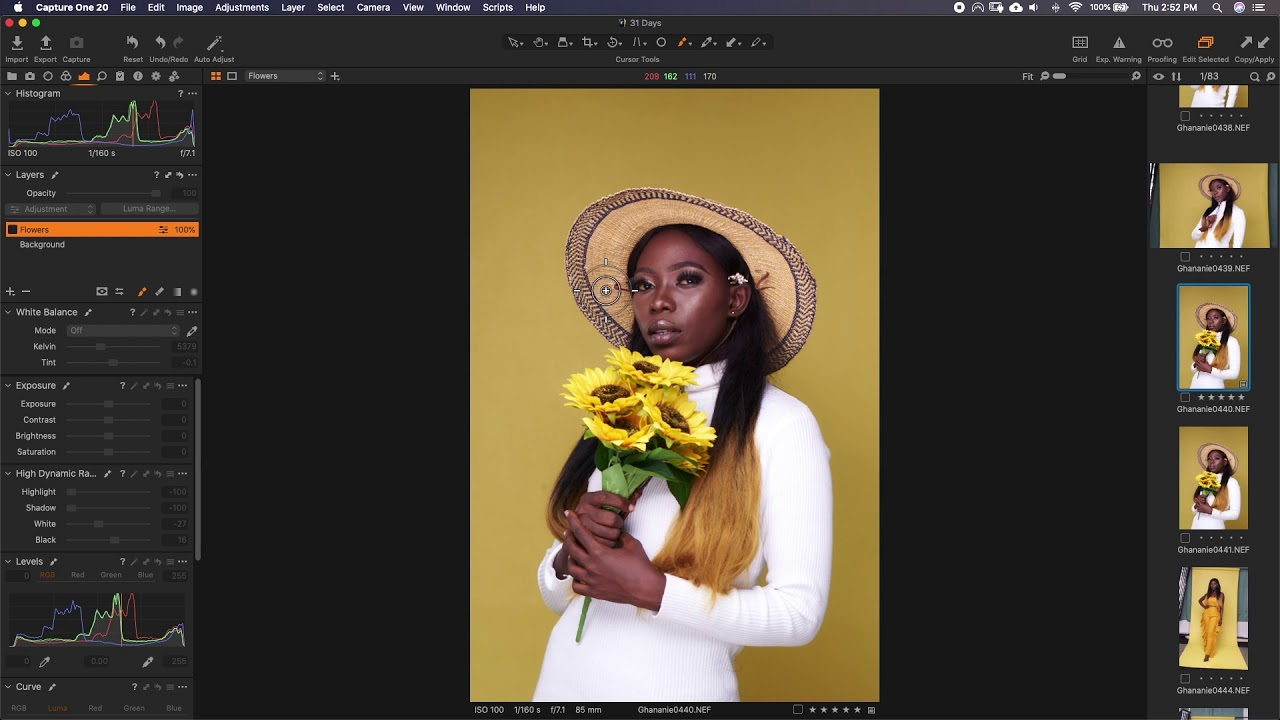Open the Capture tool tab camera icon
Image resolution: width=1280 pixels, height=720 pixels.
coord(30,76)
